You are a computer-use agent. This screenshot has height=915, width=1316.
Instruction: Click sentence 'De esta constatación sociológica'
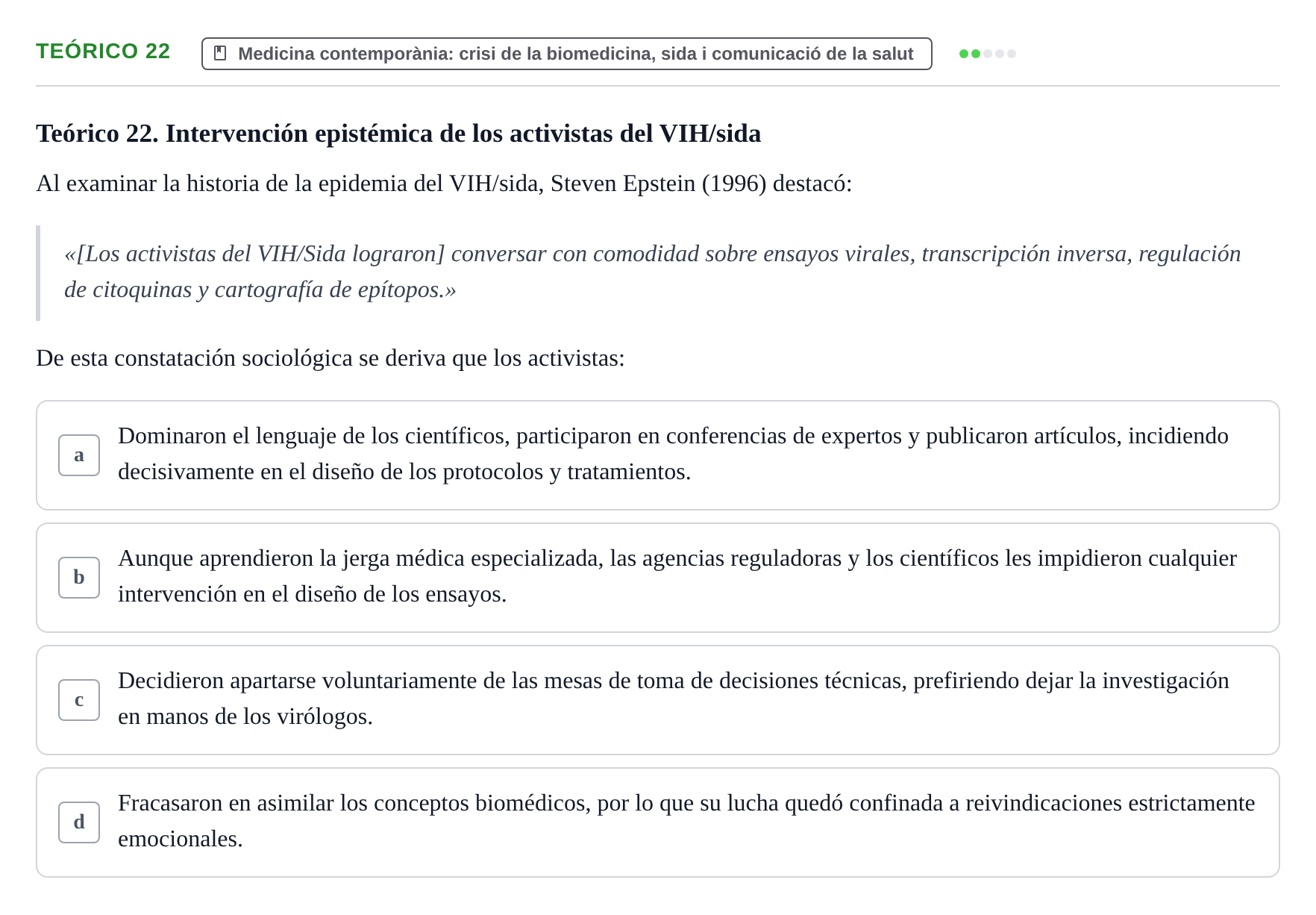pyautogui.click(x=330, y=358)
